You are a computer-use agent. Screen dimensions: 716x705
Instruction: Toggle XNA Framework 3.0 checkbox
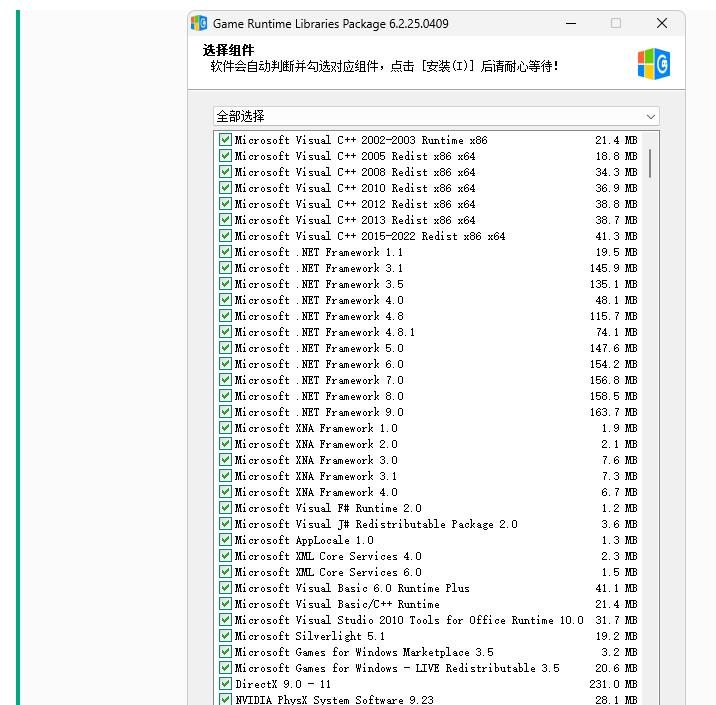coord(225,459)
